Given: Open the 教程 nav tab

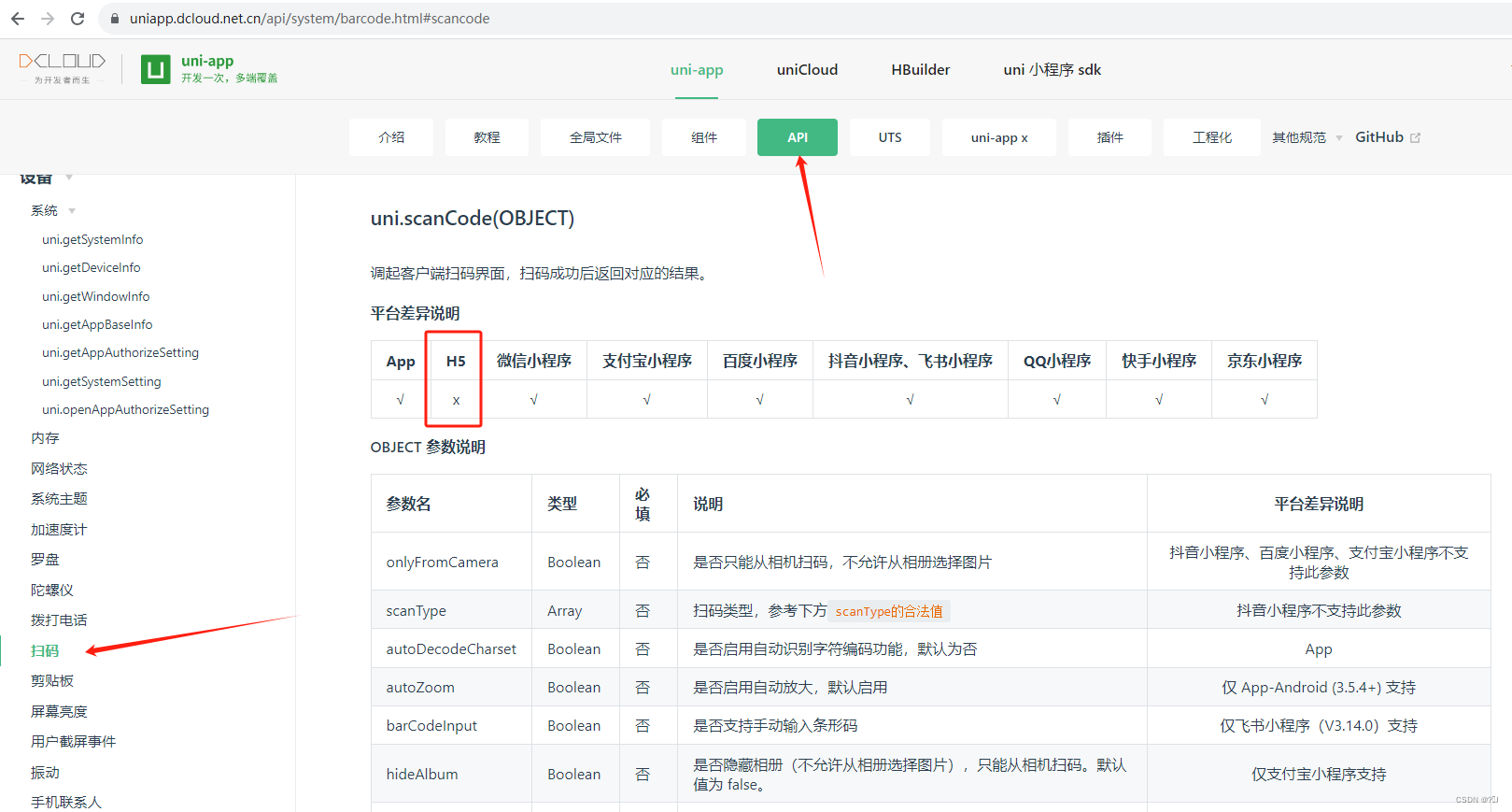Looking at the screenshot, I should 487,137.
